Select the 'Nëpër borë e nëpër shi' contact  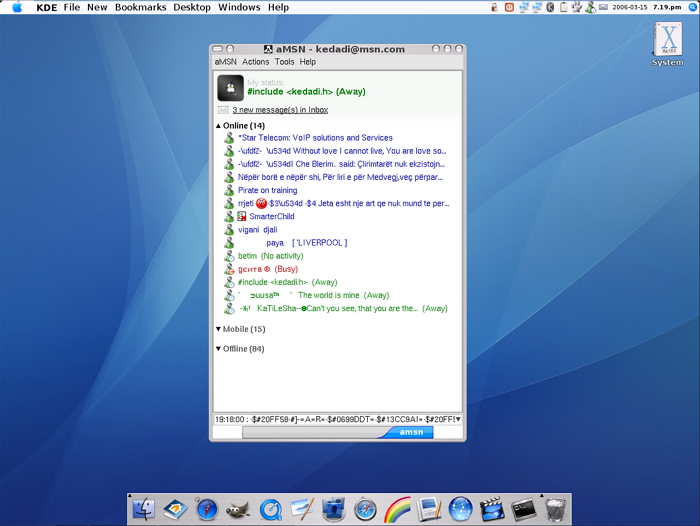pos(340,177)
